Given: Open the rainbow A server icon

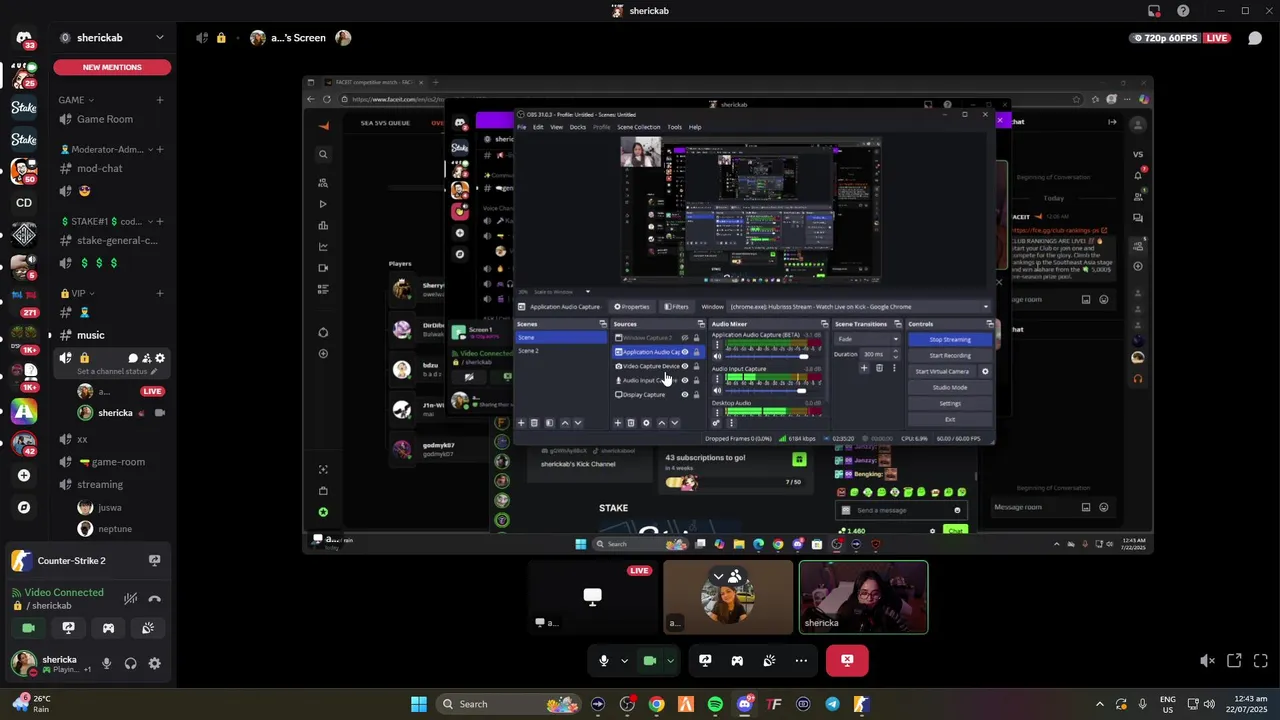Looking at the screenshot, I should 24,411.
